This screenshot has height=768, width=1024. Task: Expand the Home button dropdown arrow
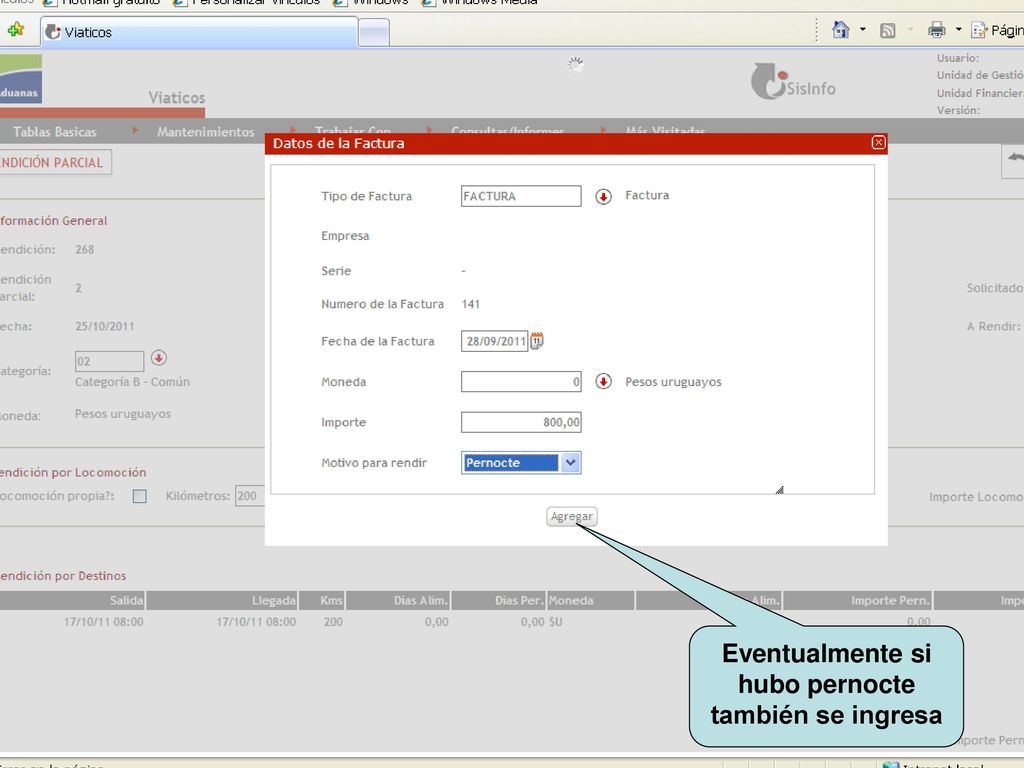click(x=863, y=29)
